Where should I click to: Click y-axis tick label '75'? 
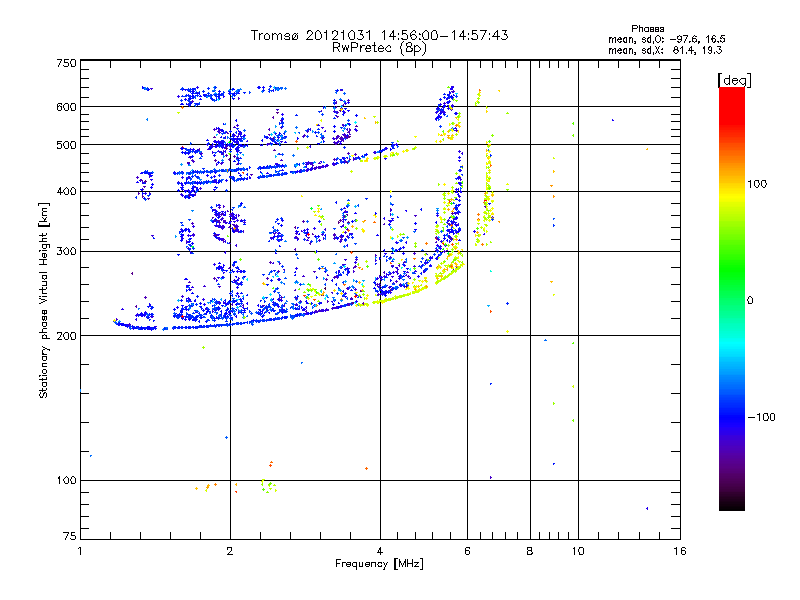pos(69,536)
